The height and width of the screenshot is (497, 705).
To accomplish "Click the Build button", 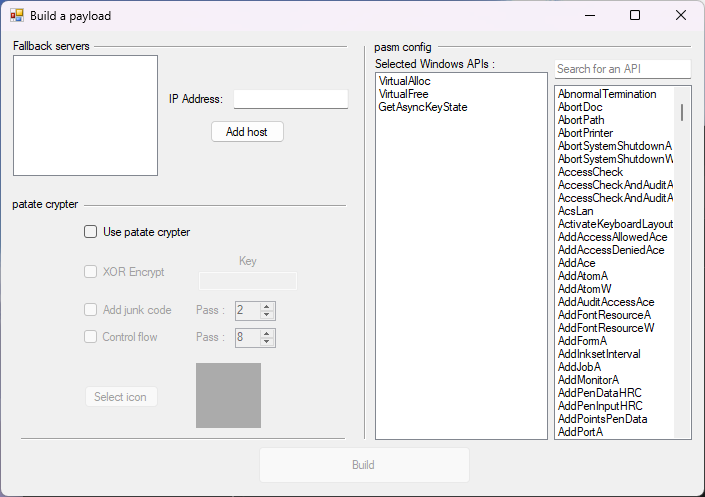I will tap(364, 465).
